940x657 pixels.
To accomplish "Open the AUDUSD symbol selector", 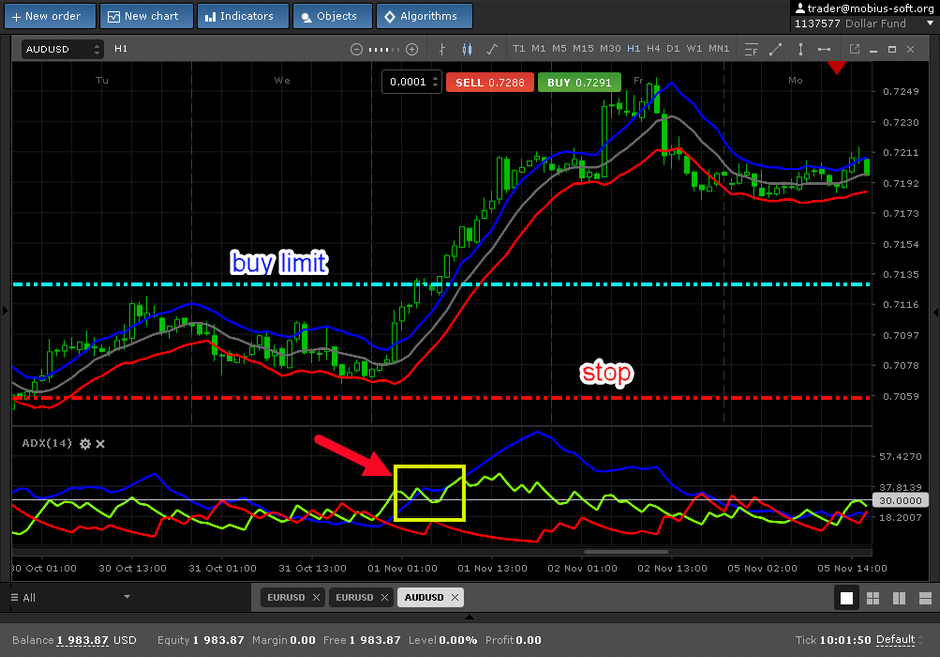I will 62,49.
